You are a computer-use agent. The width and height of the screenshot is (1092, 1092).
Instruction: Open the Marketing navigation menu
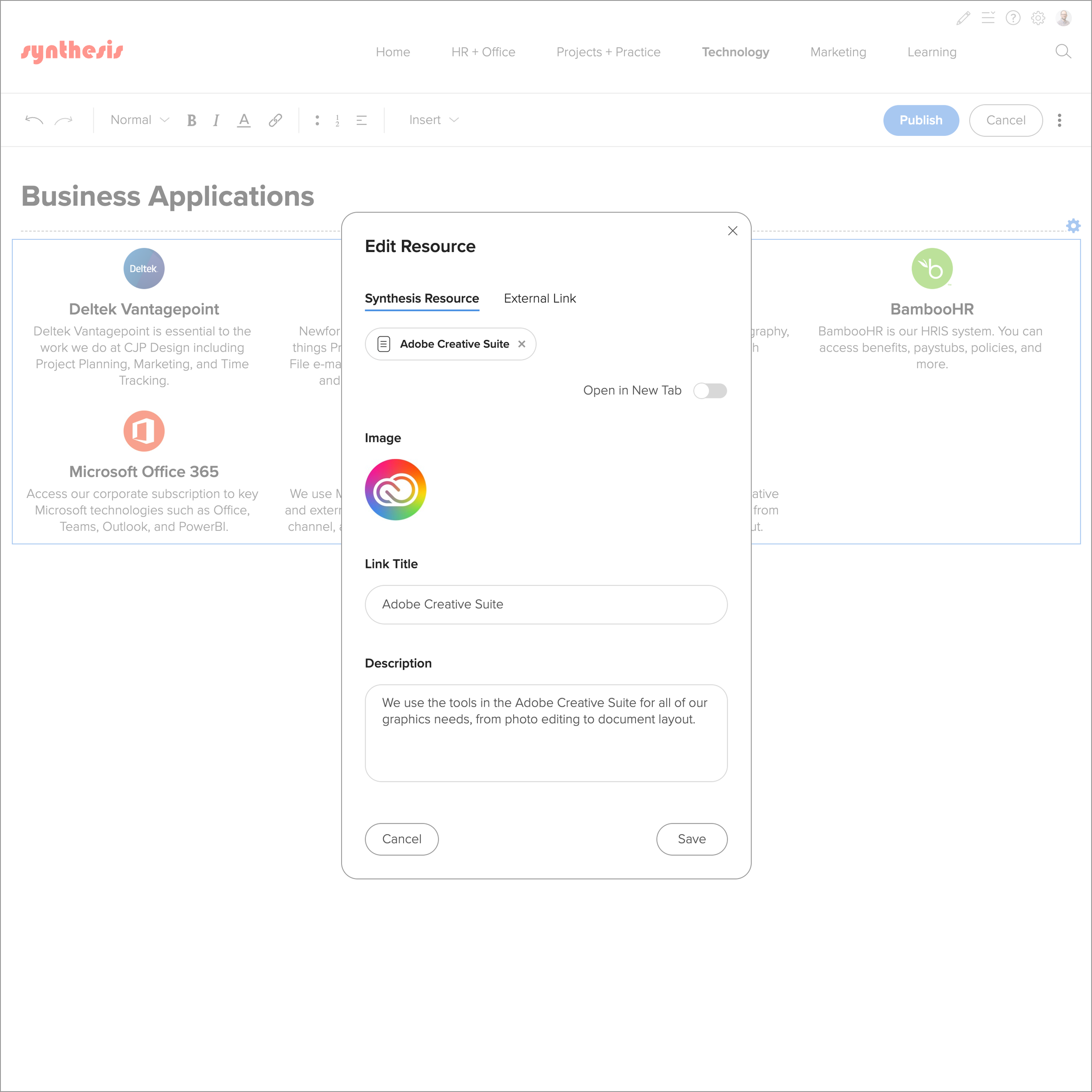(838, 52)
